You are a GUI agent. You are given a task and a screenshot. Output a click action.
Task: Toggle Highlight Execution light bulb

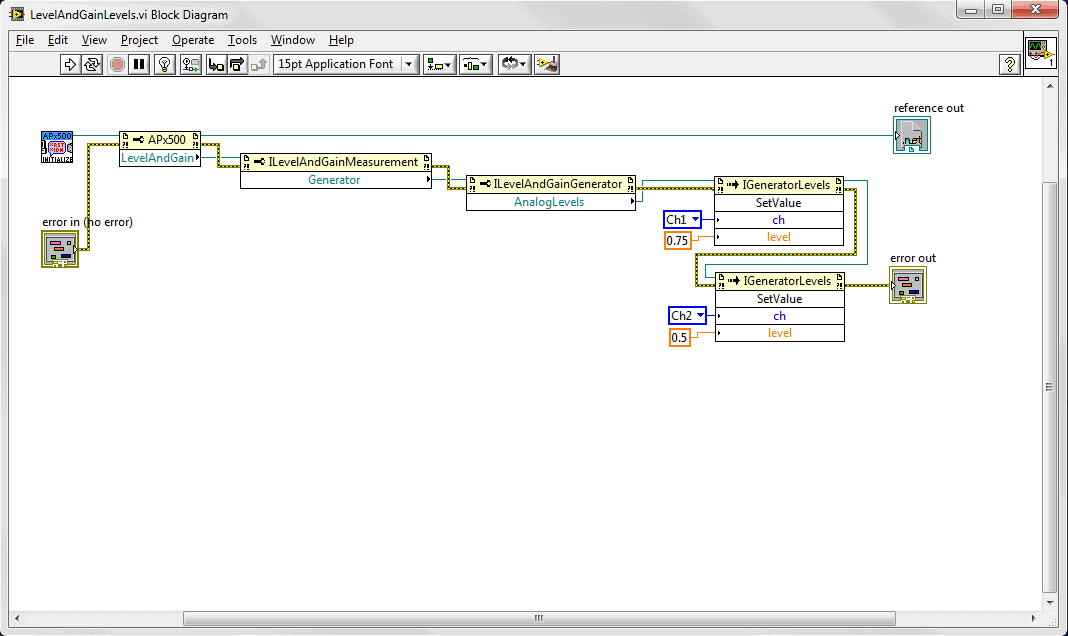(165, 64)
